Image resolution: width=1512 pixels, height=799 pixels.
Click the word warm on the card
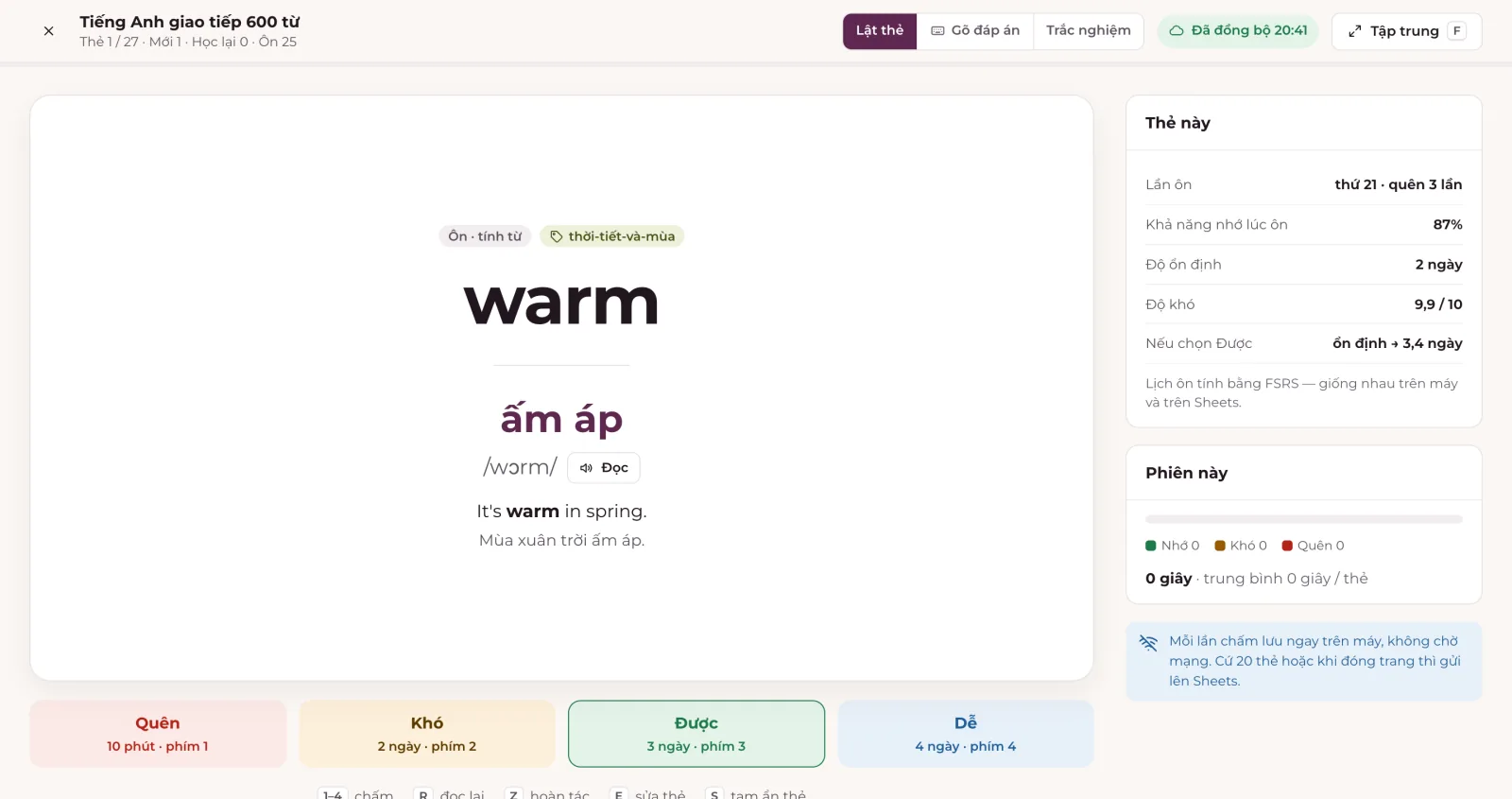[x=561, y=304]
